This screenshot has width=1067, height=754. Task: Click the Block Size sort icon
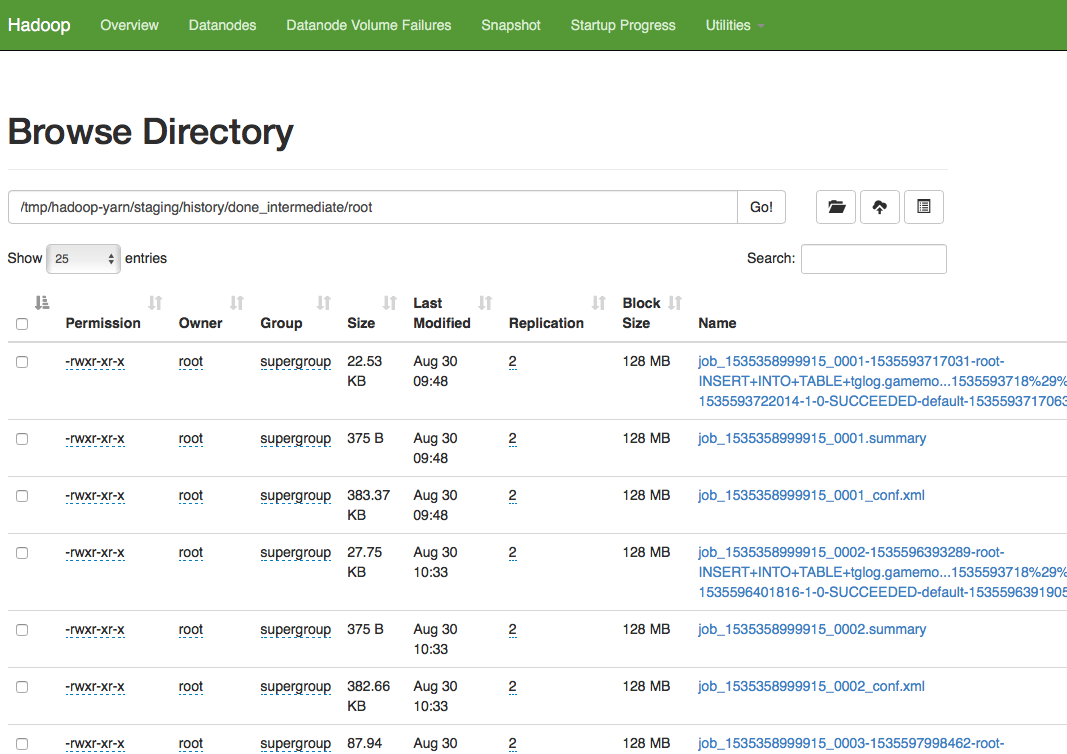[675, 303]
